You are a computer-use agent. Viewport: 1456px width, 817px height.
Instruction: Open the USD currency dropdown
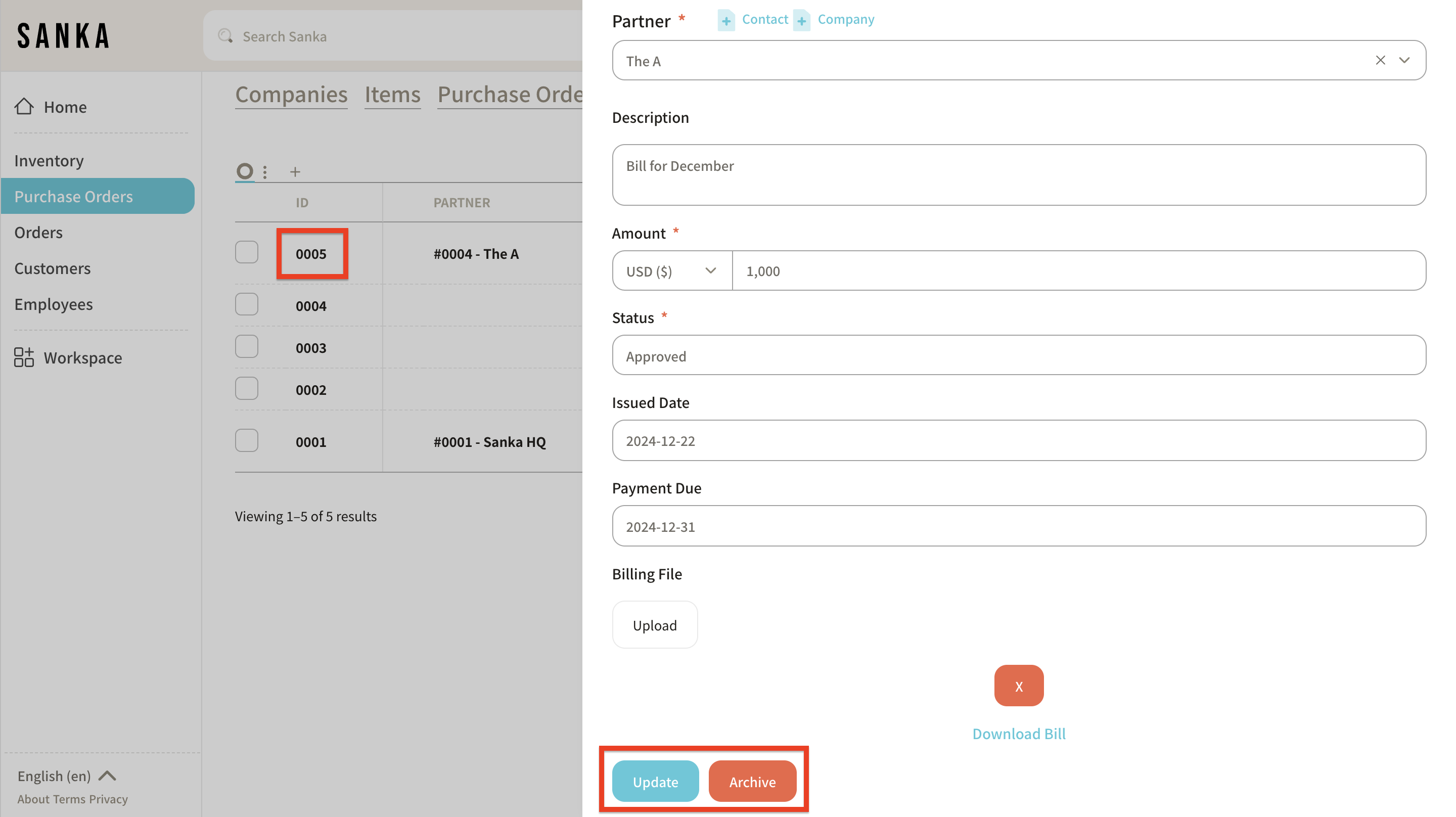[x=671, y=271]
